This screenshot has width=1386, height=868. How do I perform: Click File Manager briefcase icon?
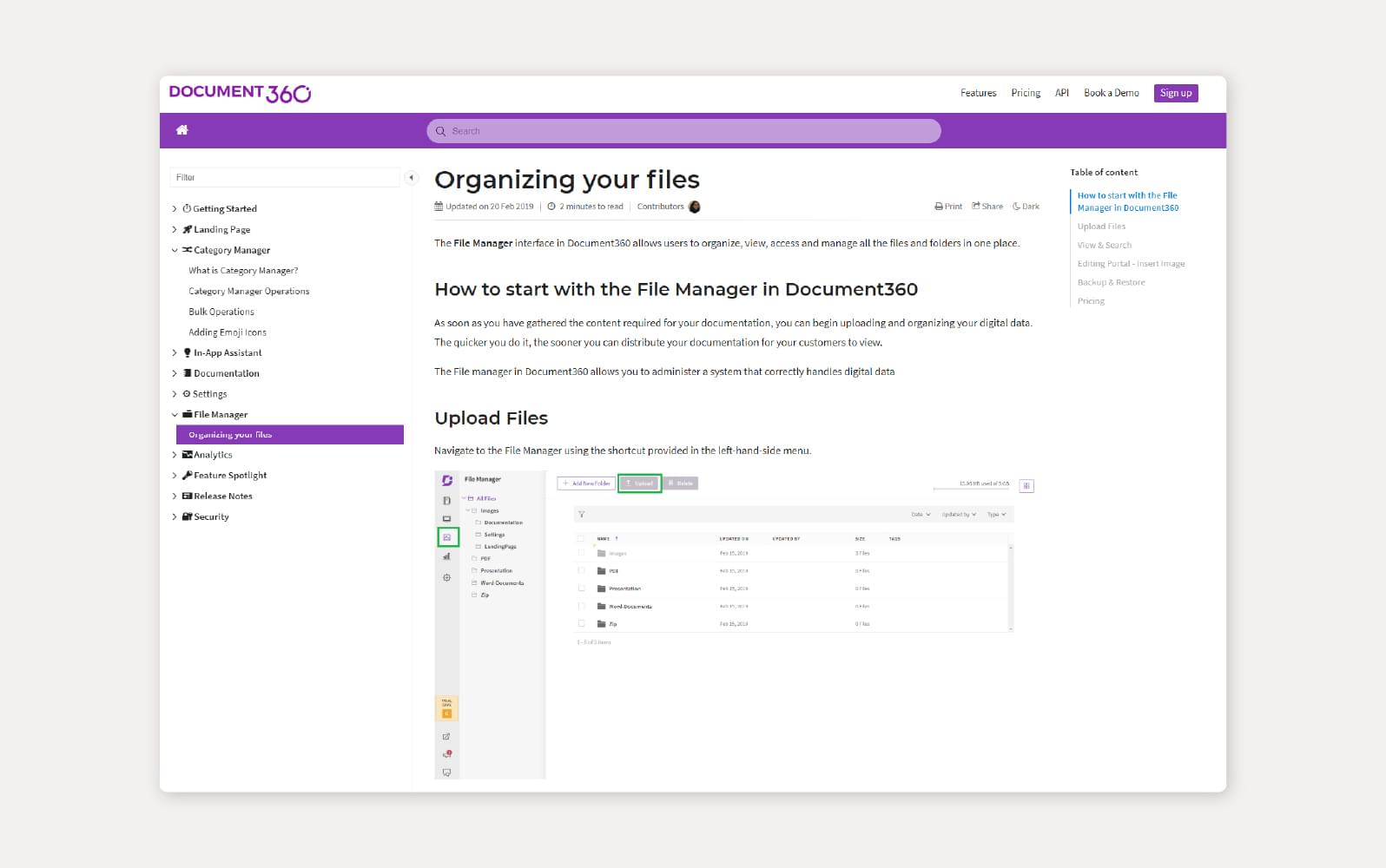187,415
